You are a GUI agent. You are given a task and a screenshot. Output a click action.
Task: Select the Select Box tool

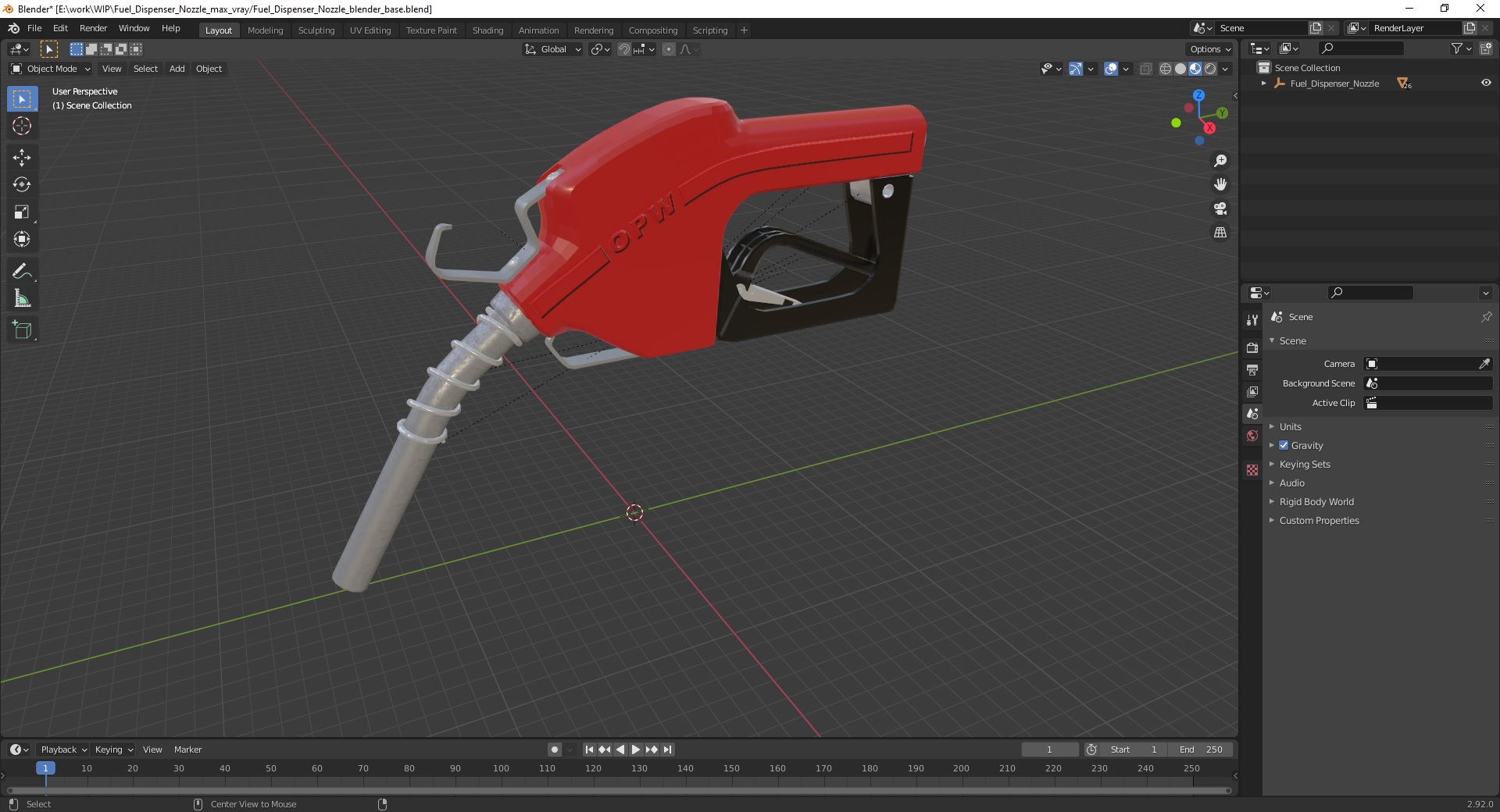click(x=22, y=99)
